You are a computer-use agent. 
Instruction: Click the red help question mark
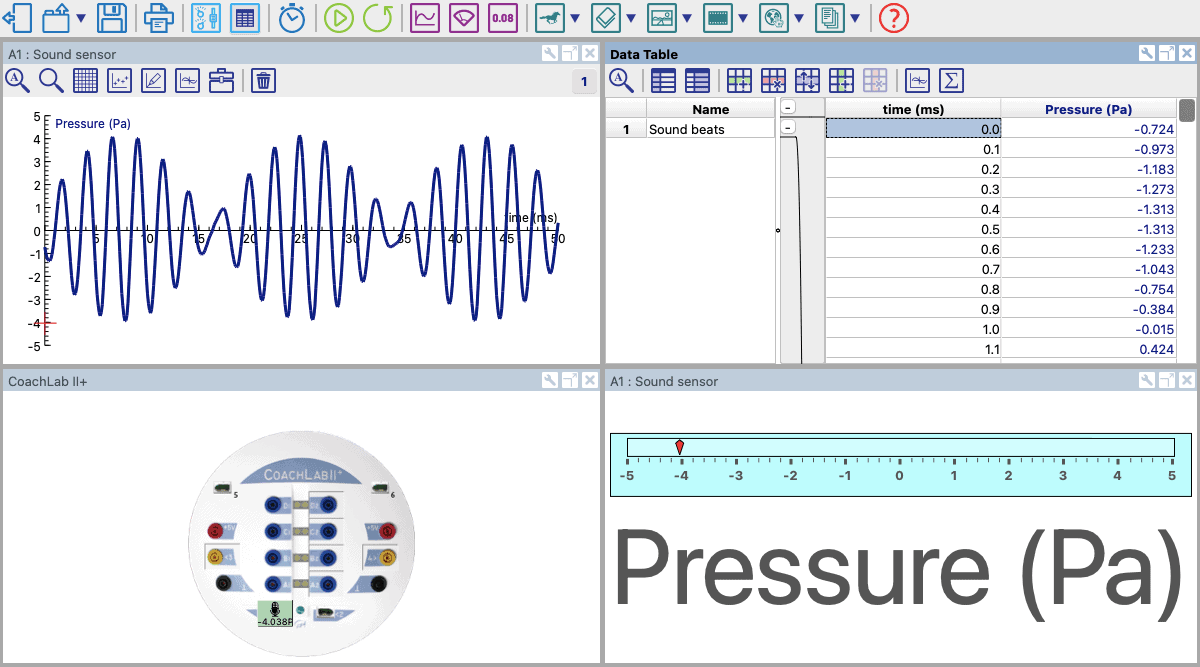[x=893, y=18]
